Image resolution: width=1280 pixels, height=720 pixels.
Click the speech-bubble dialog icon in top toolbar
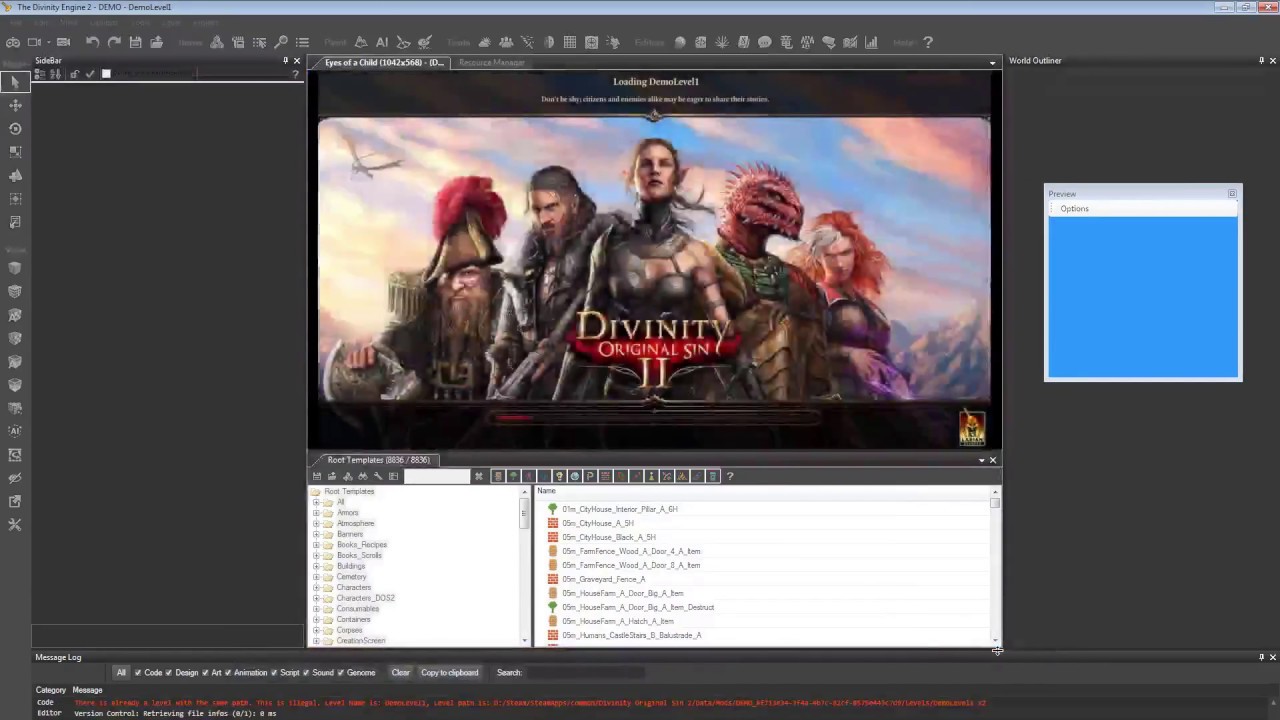pyautogui.click(x=764, y=42)
